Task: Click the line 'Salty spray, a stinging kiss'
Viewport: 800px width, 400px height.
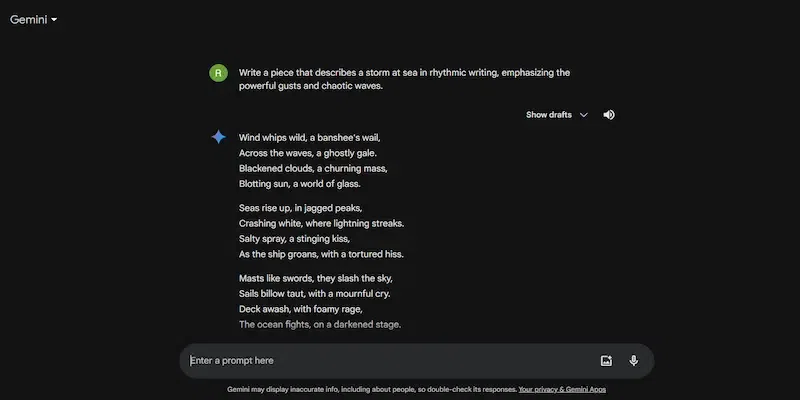Action: 294,239
